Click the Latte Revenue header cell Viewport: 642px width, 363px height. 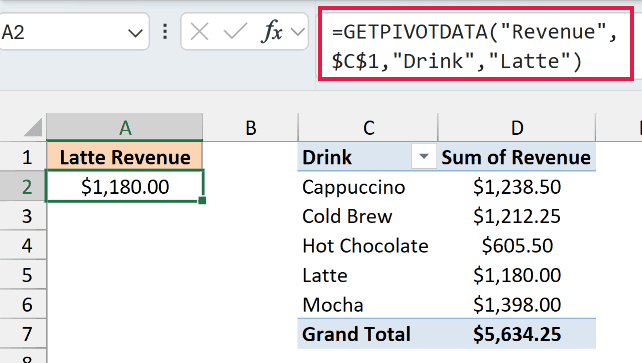(125, 157)
